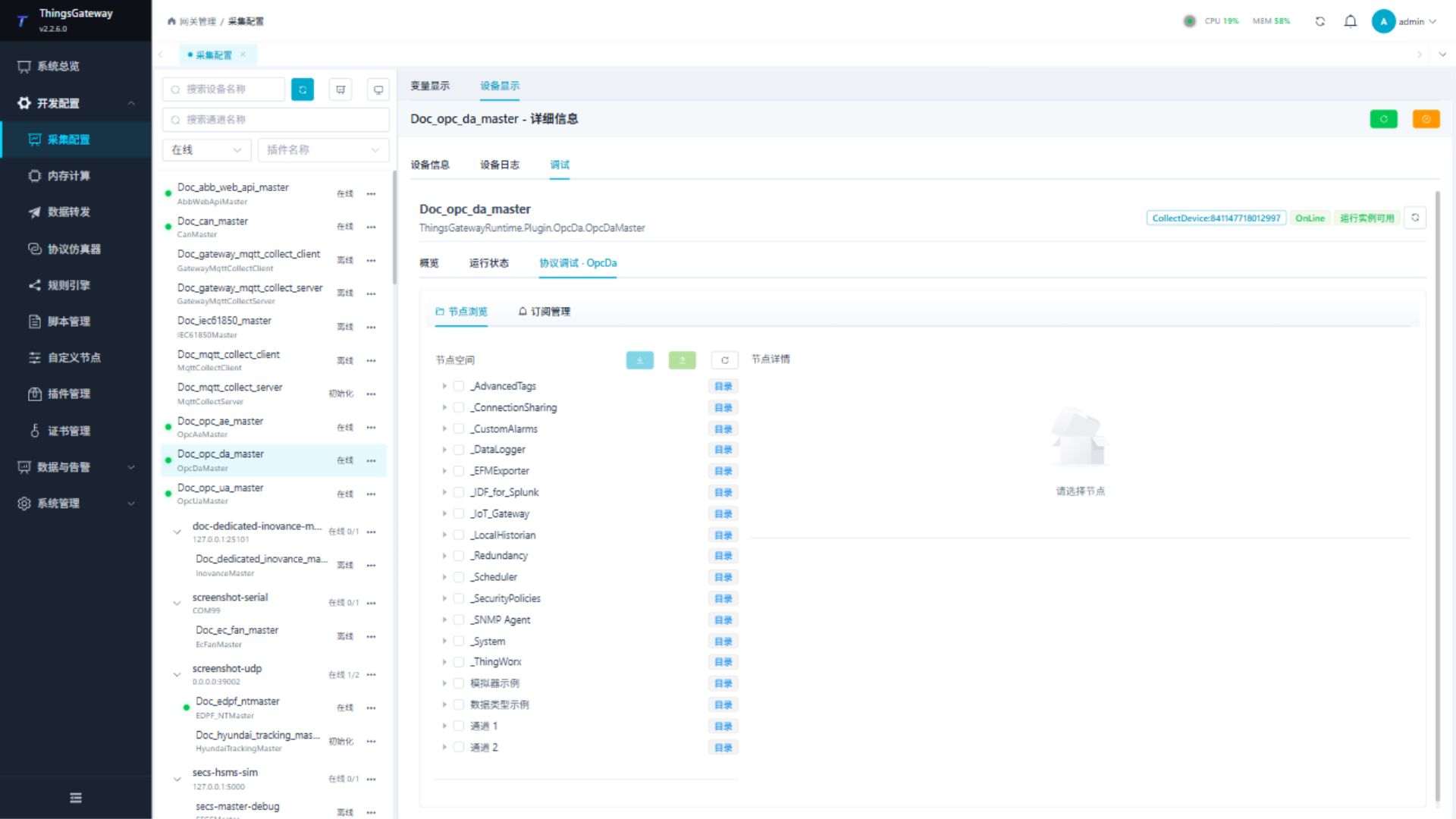Click 目录 tag on _SecurityPolicies row
1456x819 pixels.
pyautogui.click(x=723, y=599)
